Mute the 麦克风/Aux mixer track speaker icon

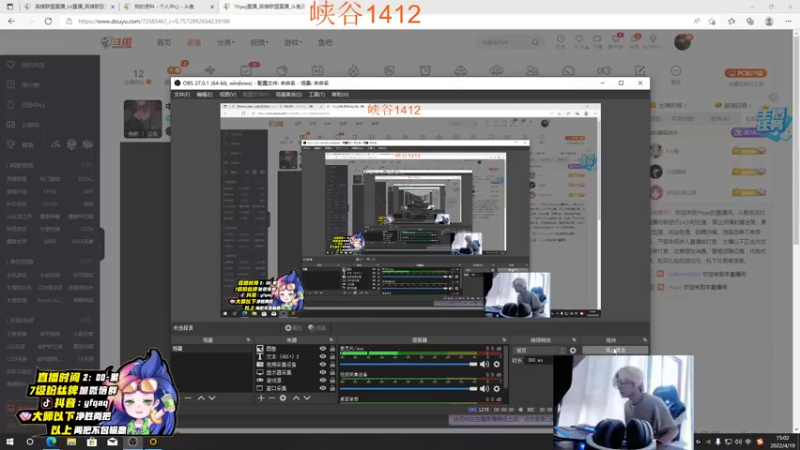click(484, 364)
